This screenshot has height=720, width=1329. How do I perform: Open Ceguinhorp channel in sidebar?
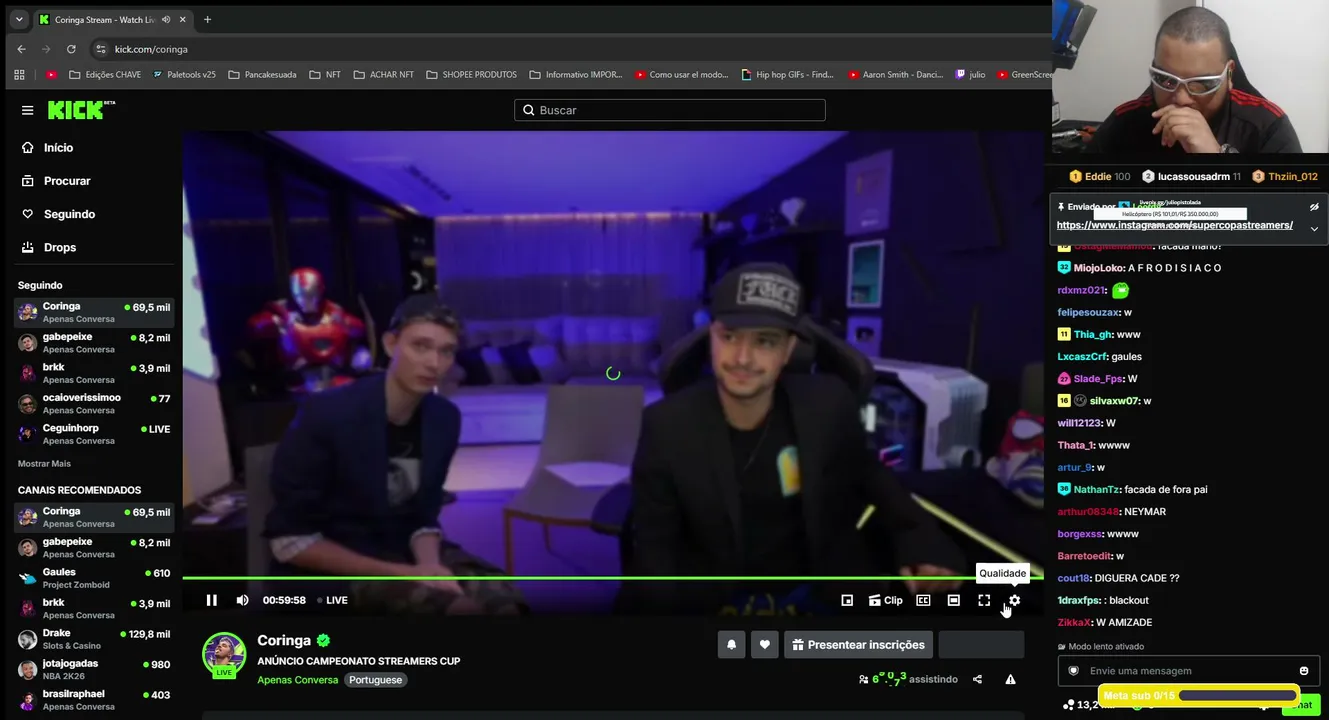click(x=94, y=434)
